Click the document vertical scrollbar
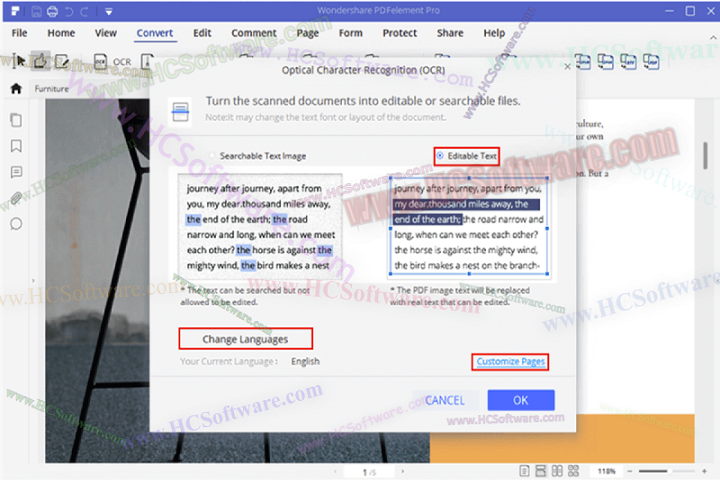The image size is (720, 480). tap(705, 156)
